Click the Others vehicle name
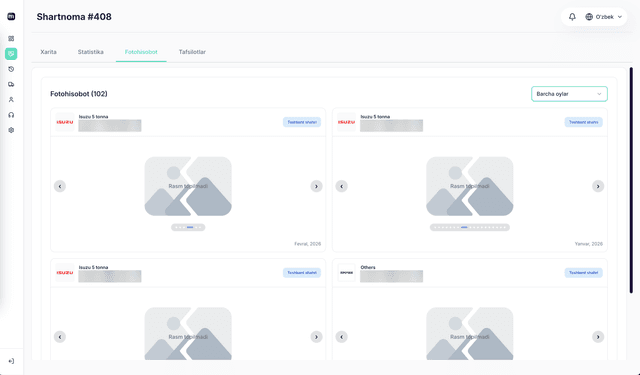Image resolution: width=640 pixels, height=375 pixels. click(x=368, y=267)
